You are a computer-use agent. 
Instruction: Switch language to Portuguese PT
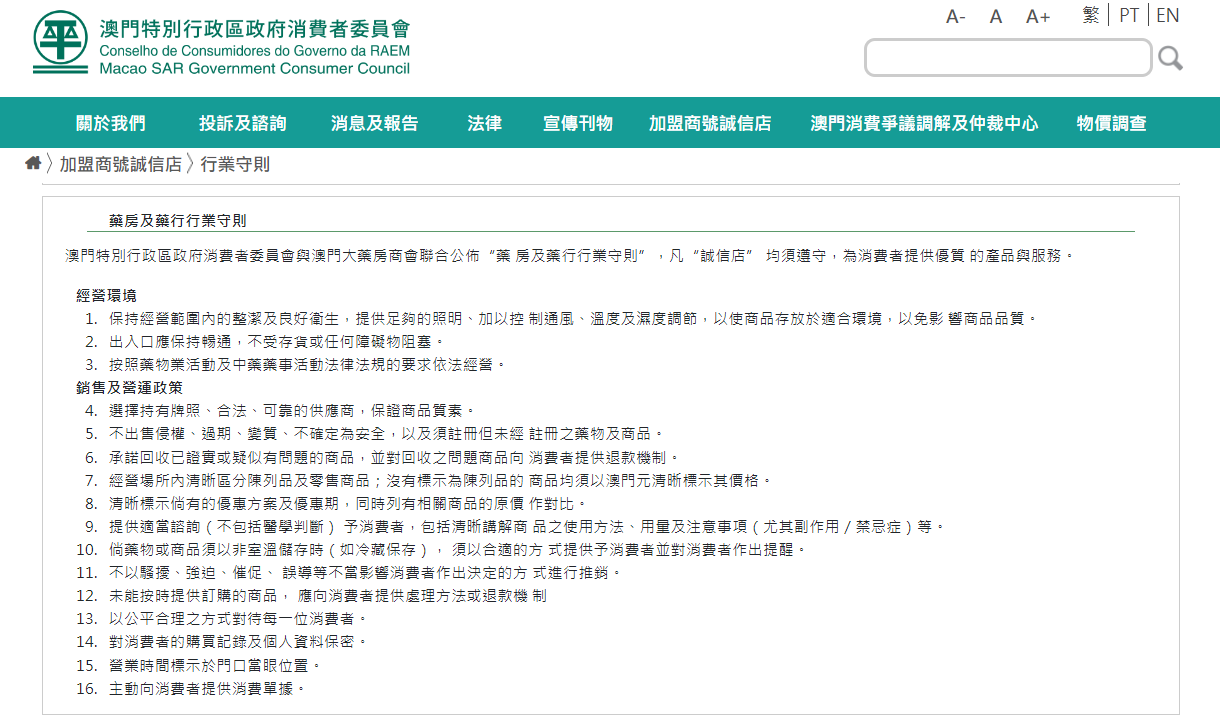(x=1129, y=15)
